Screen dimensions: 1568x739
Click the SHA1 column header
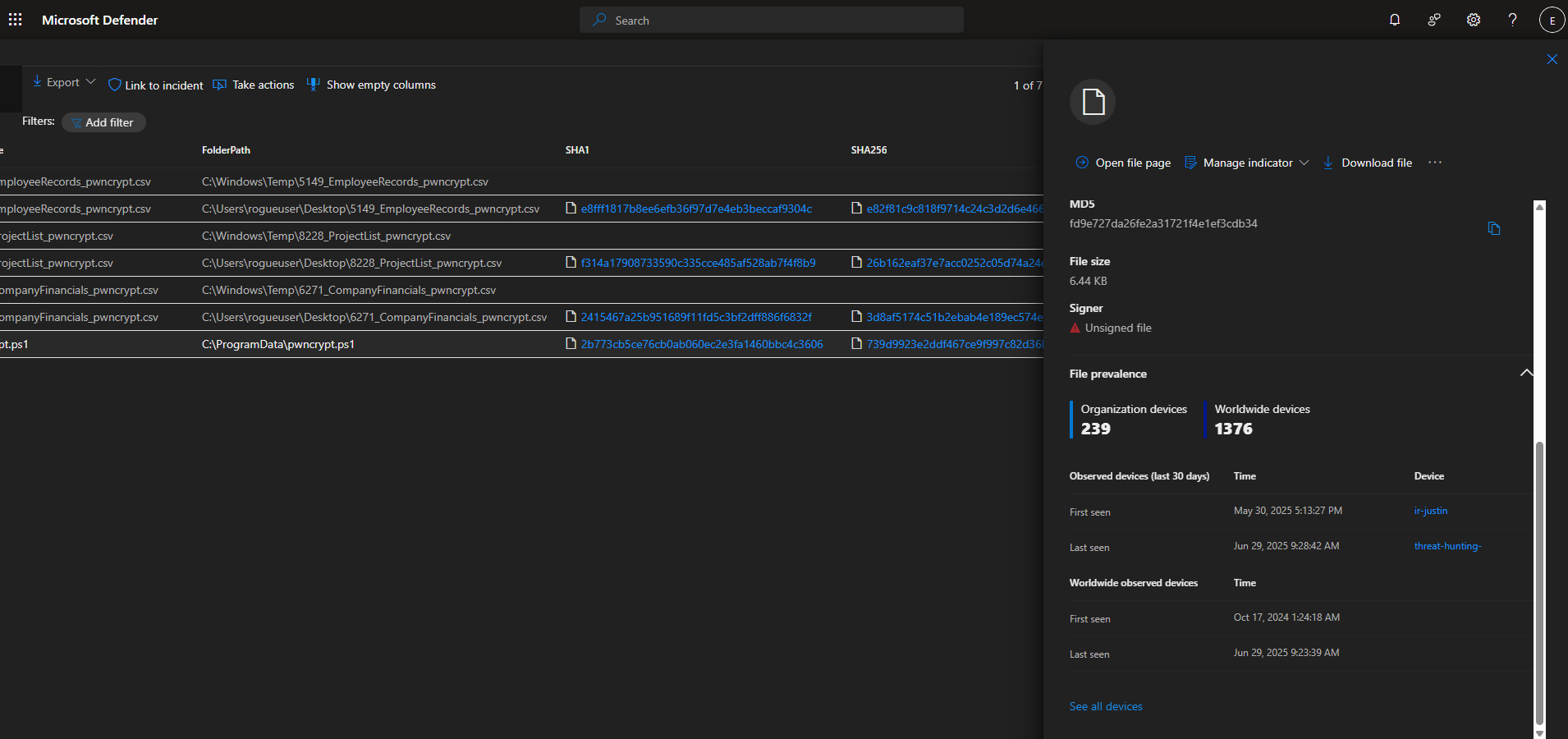(577, 150)
